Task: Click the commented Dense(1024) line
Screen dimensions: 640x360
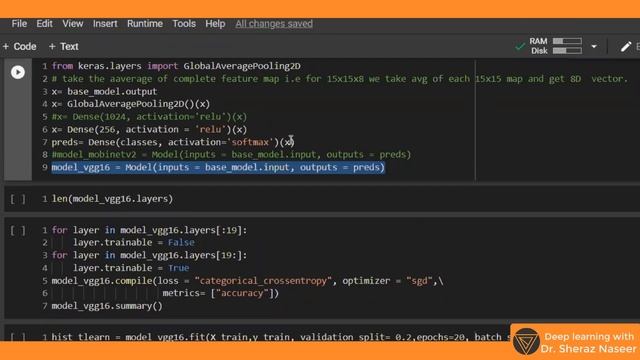Action: click(x=149, y=117)
